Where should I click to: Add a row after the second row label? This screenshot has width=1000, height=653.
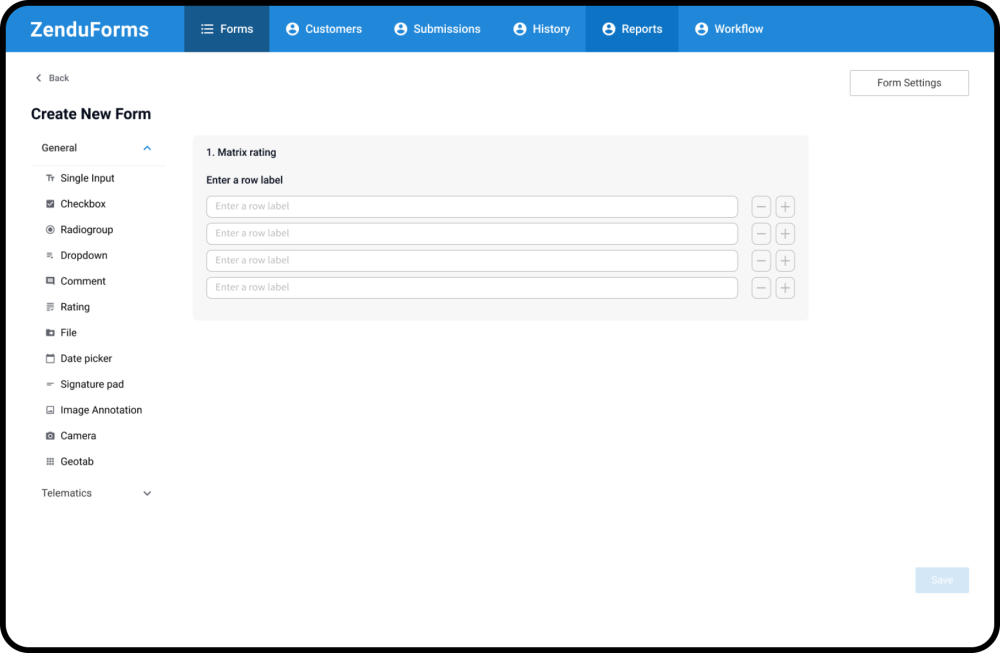tap(785, 234)
